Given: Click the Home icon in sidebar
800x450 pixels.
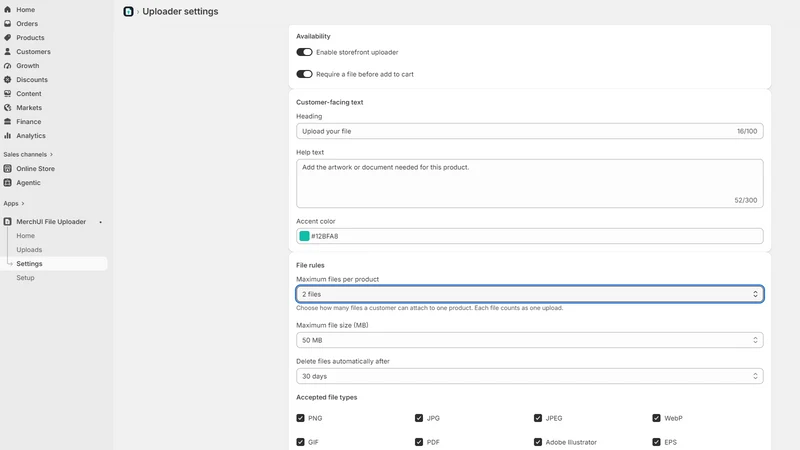Looking at the screenshot, I should 8,10.
